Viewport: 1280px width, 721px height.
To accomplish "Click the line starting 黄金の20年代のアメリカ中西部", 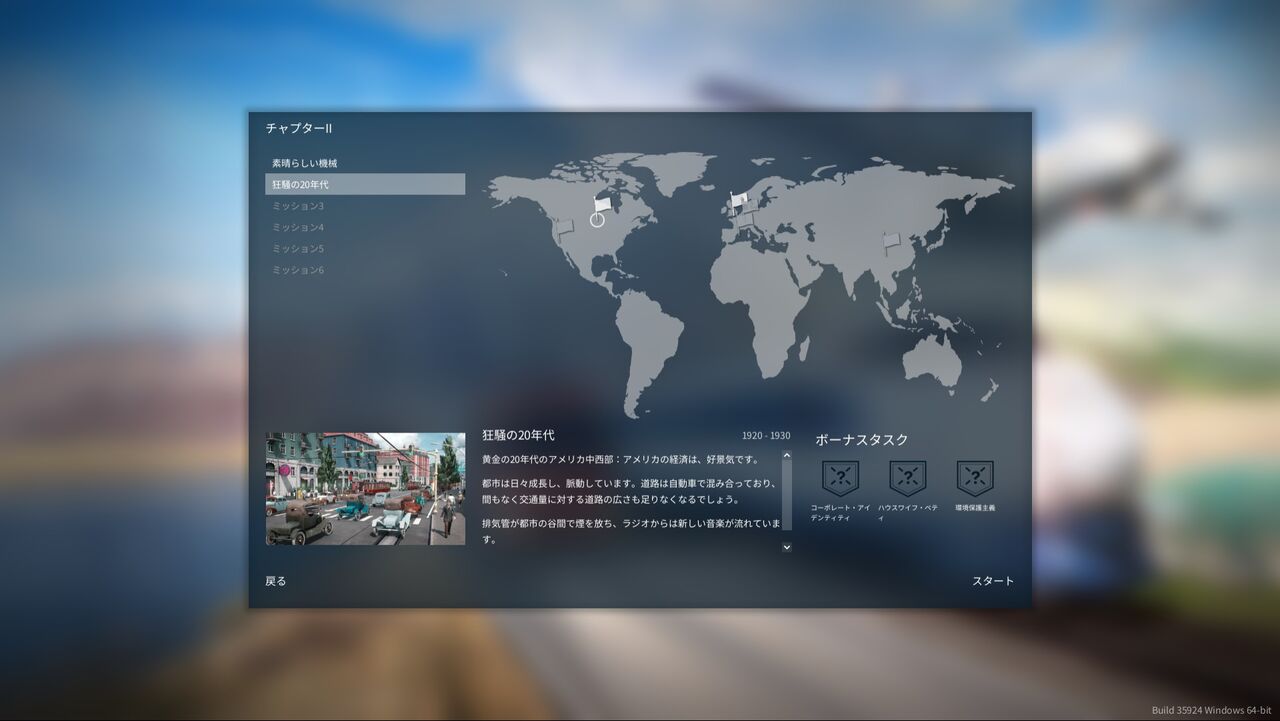I will pos(621,459).
